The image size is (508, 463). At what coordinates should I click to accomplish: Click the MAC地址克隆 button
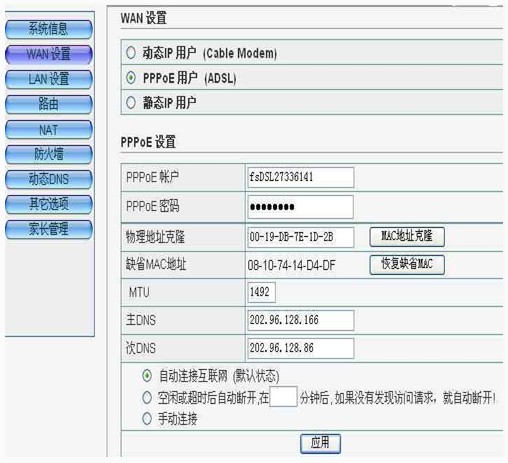(x=407, y=237)
